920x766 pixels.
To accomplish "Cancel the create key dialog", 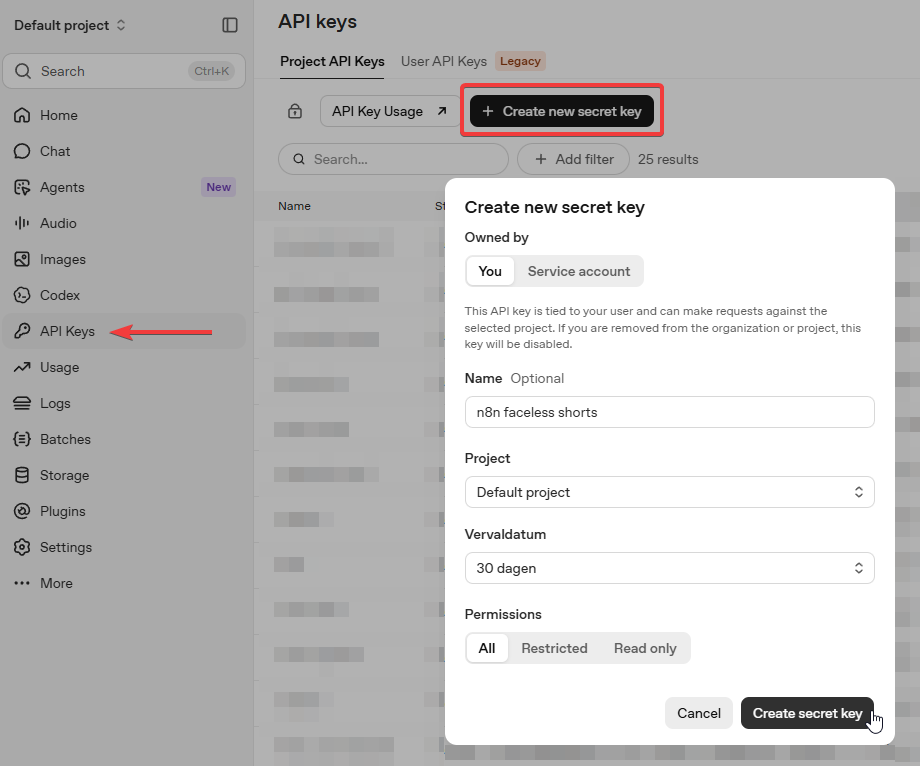I will [698, 713].
